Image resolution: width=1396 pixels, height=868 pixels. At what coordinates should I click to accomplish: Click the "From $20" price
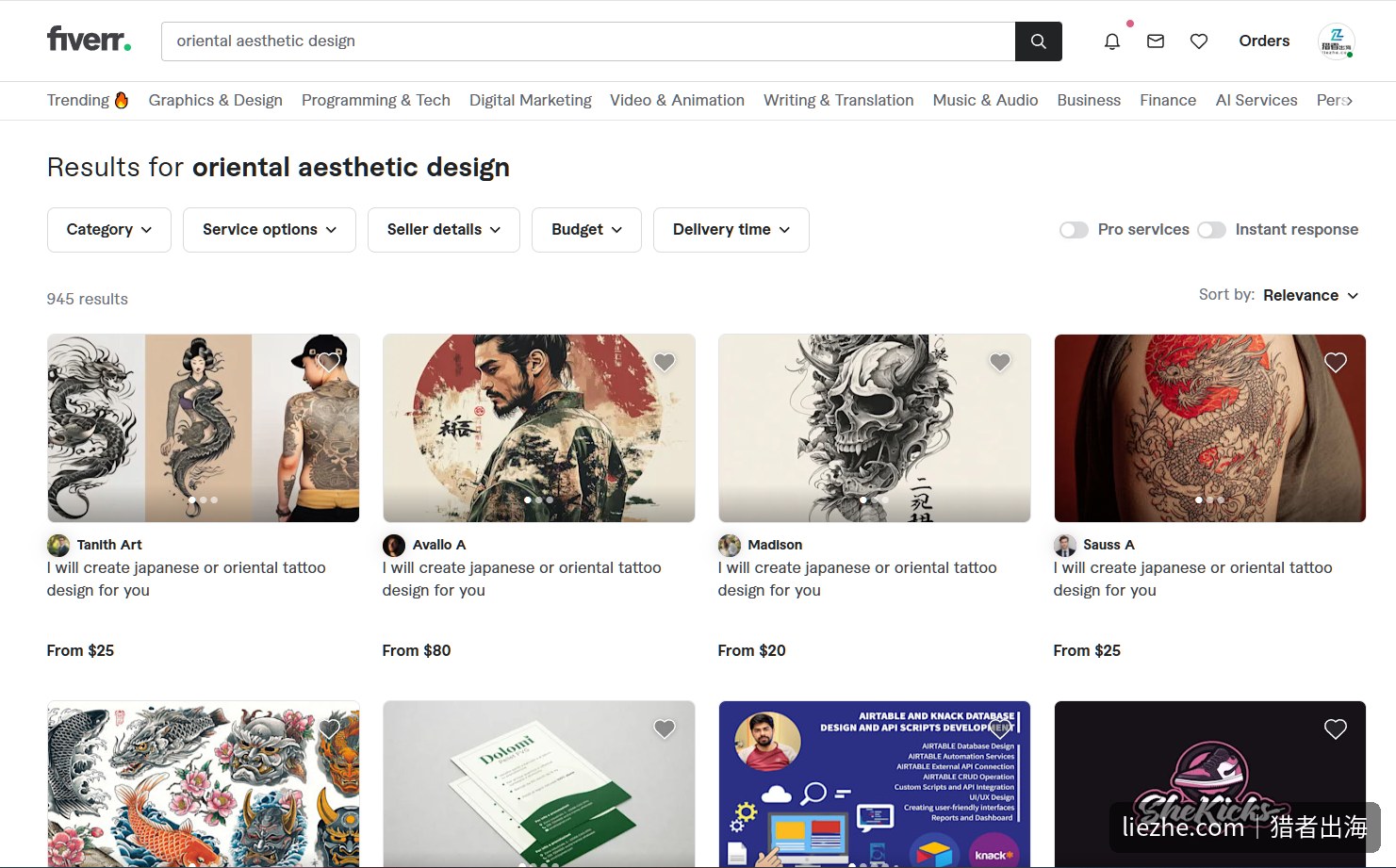(x=752, y=650)
